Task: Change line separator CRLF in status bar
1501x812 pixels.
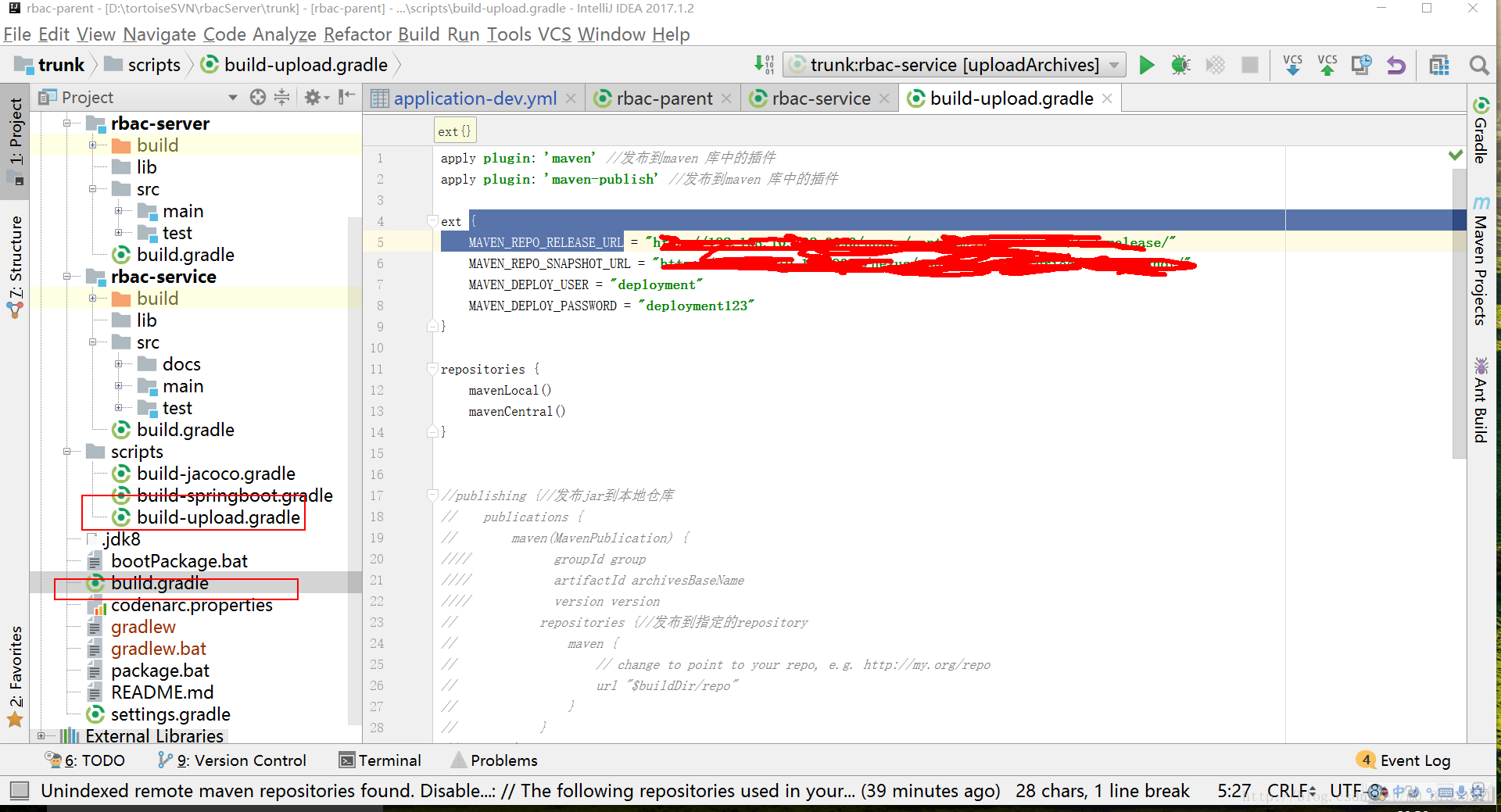Action: pyautogui.click(x=1291, y=791)
